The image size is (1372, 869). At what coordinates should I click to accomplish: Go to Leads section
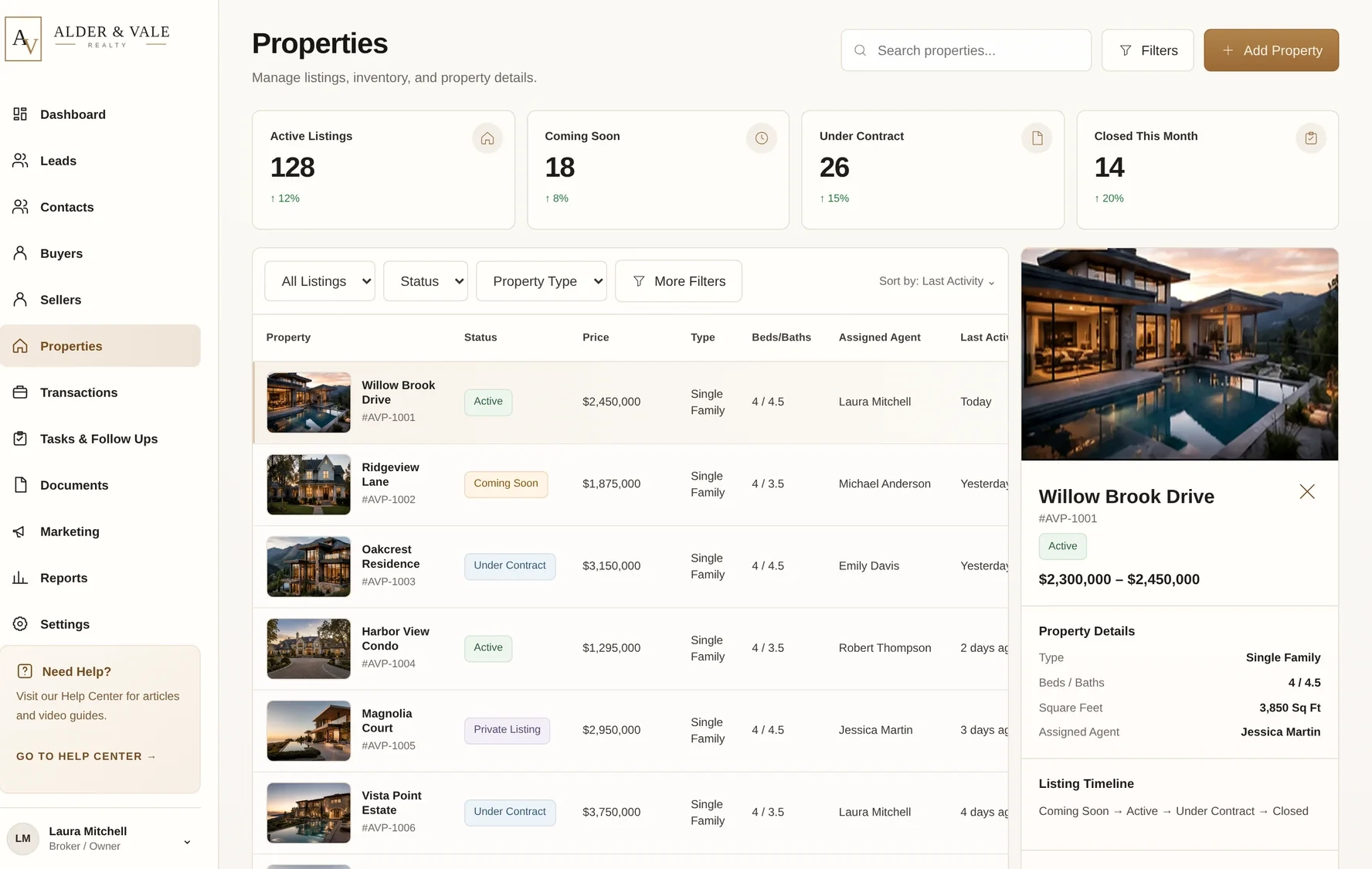click(x=100, y=161)
